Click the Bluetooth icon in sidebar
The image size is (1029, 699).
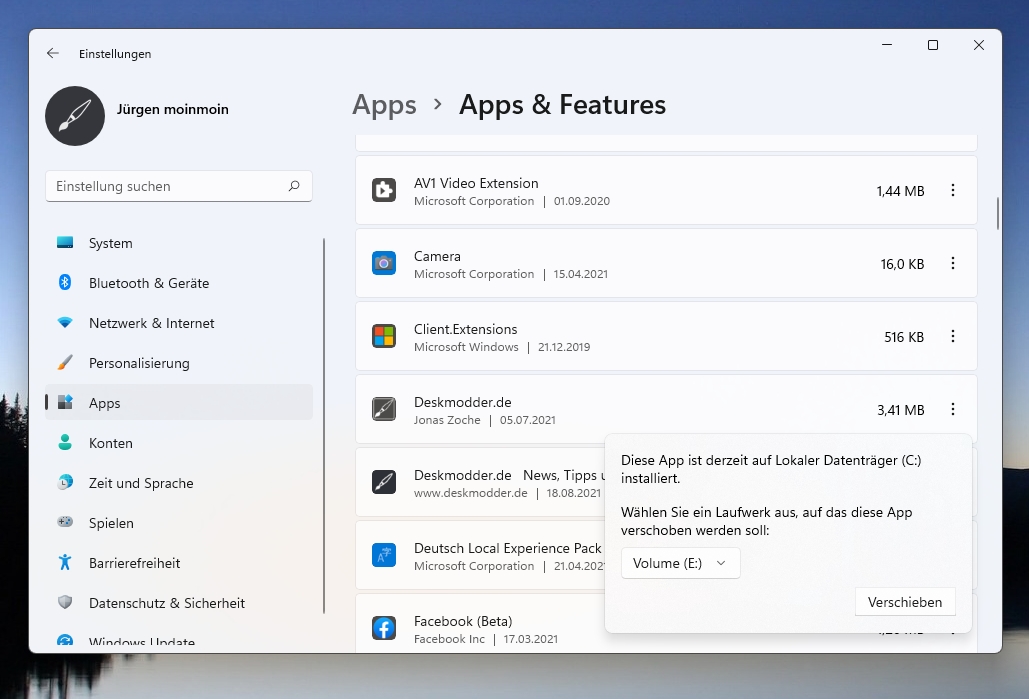[x=65, y=282]
